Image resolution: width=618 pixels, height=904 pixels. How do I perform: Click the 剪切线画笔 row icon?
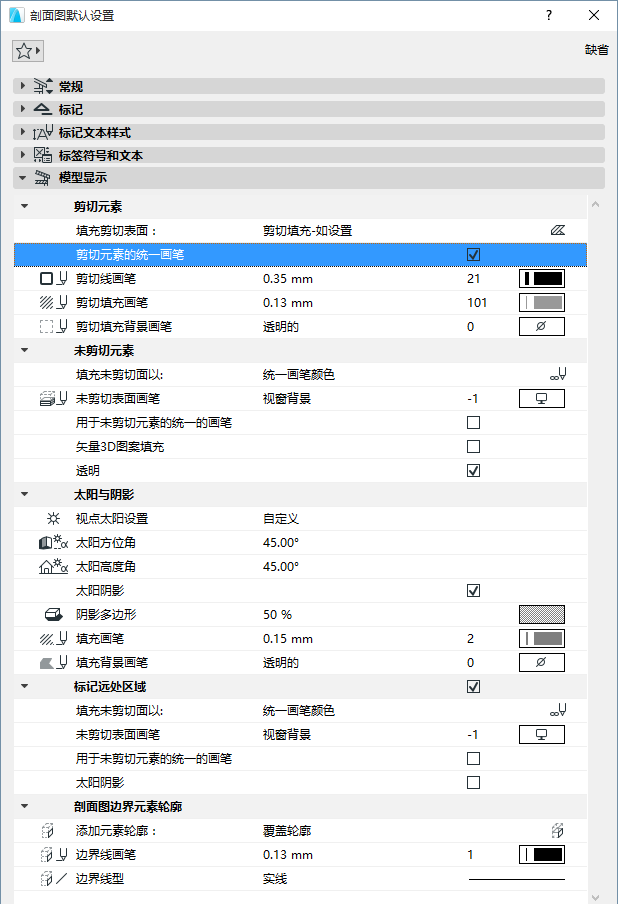(54, 278)
